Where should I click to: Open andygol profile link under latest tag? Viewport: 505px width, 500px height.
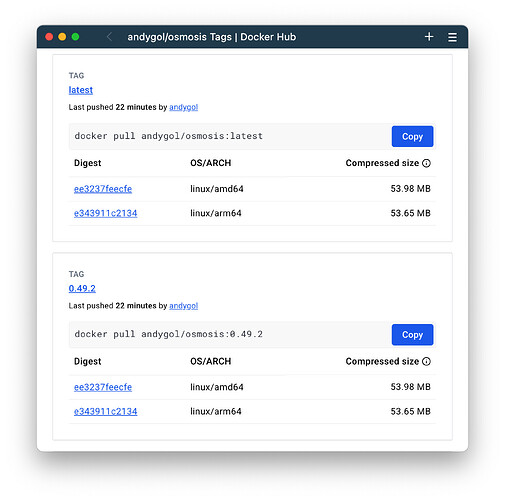click(183, 107)
